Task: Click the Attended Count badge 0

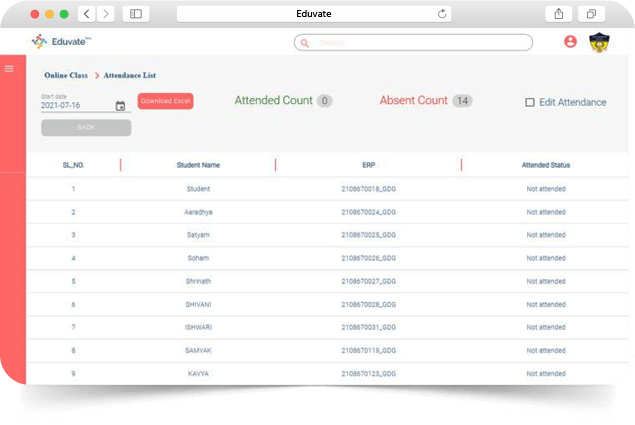Action: point(324,101)
